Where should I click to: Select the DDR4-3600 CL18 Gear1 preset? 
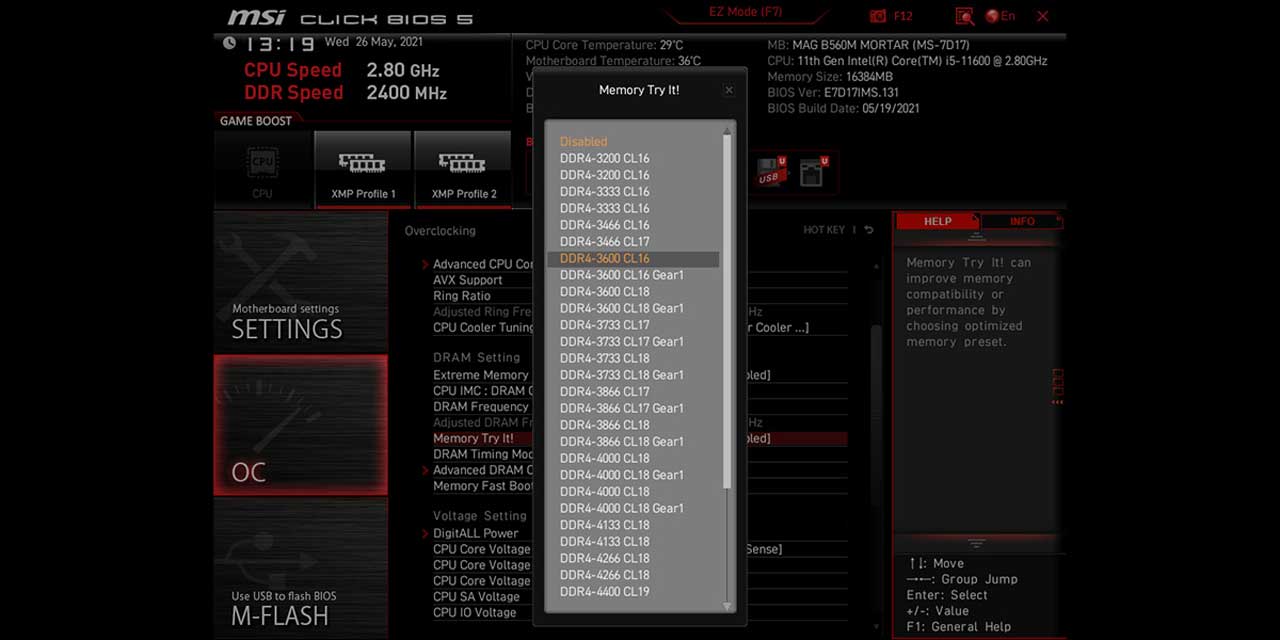click(621, 308)
